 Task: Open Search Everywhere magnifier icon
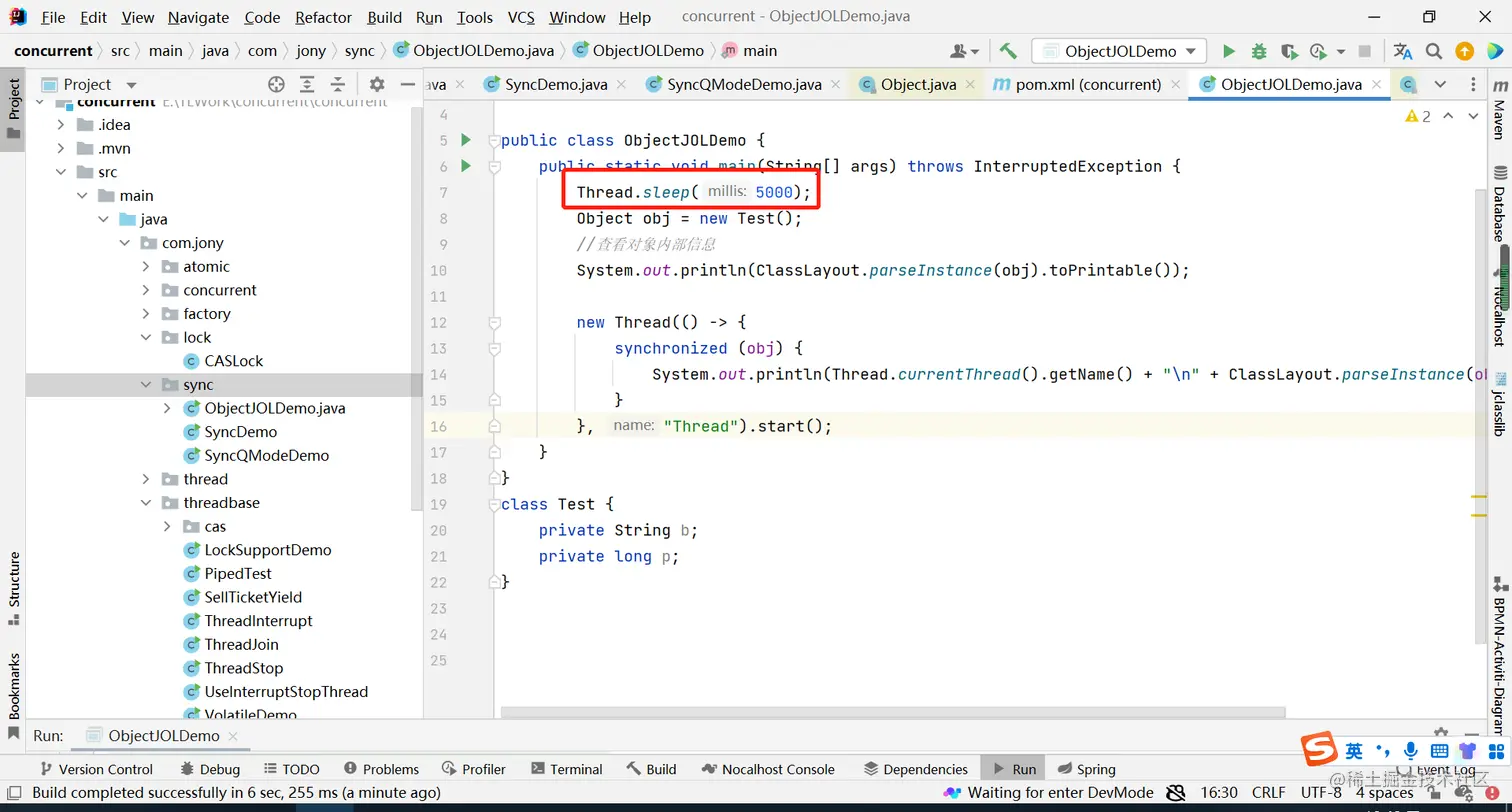(x=1434, y=51)
